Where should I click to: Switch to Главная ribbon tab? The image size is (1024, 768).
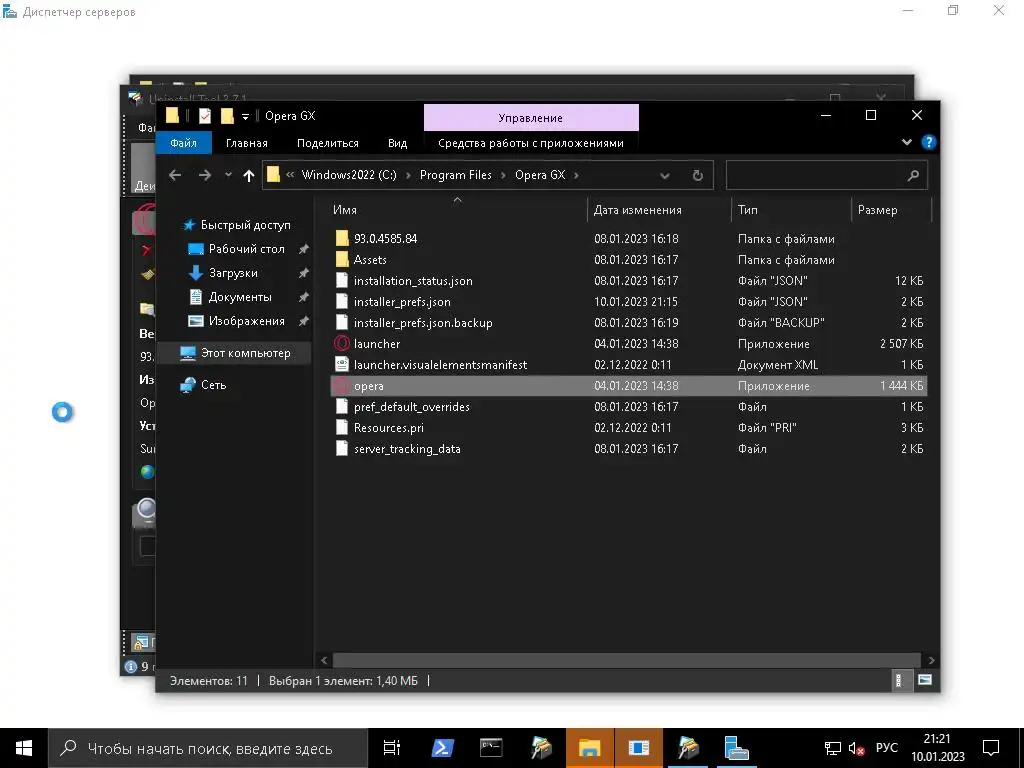click(246, 143)
